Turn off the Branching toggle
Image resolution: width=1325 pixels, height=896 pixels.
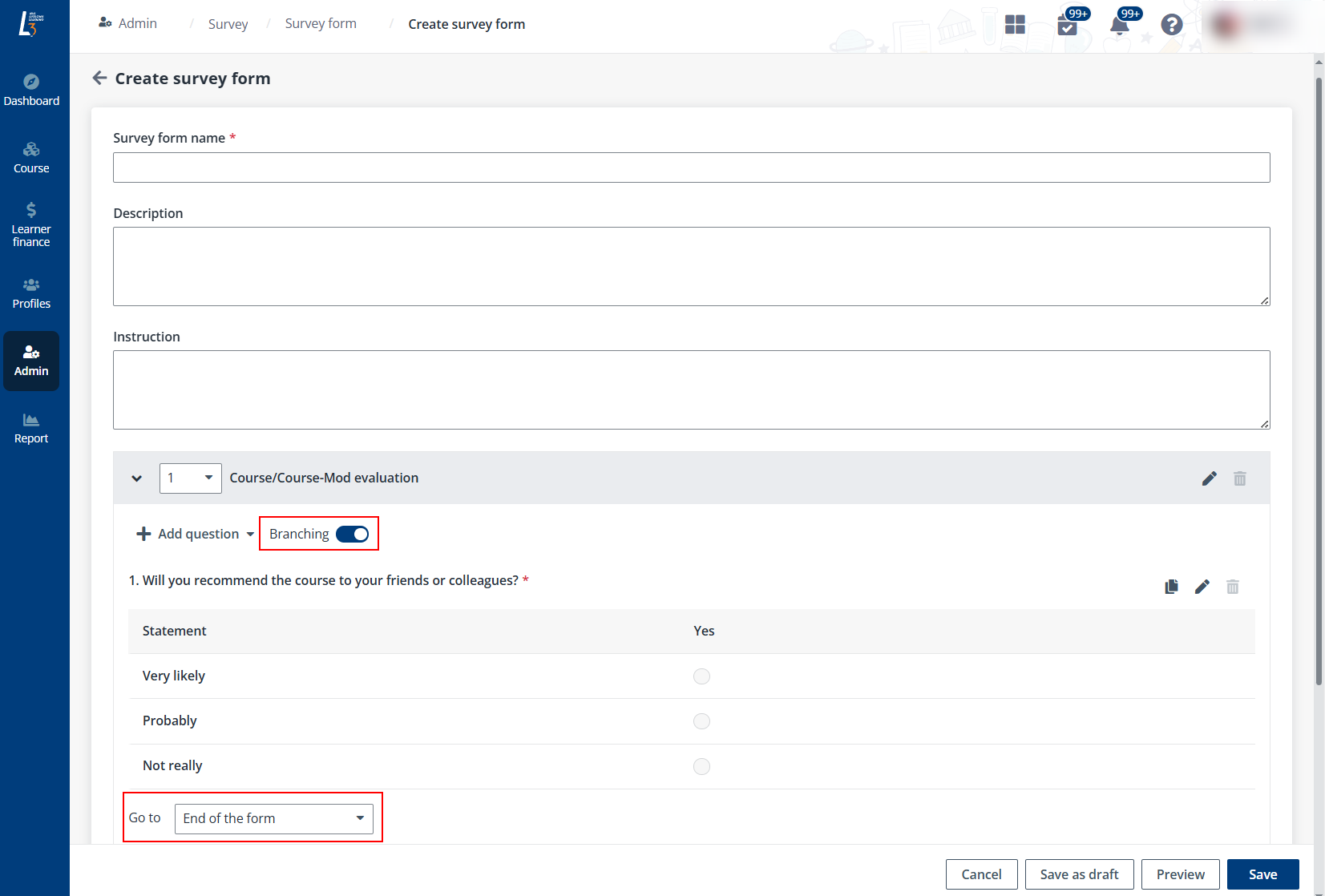point(352,534)
